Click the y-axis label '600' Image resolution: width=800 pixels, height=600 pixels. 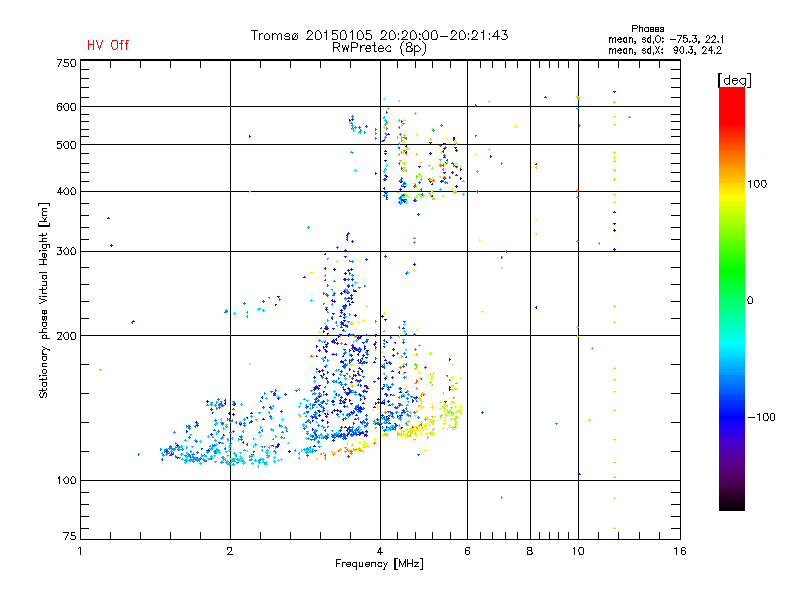click(x=66, y=107)
